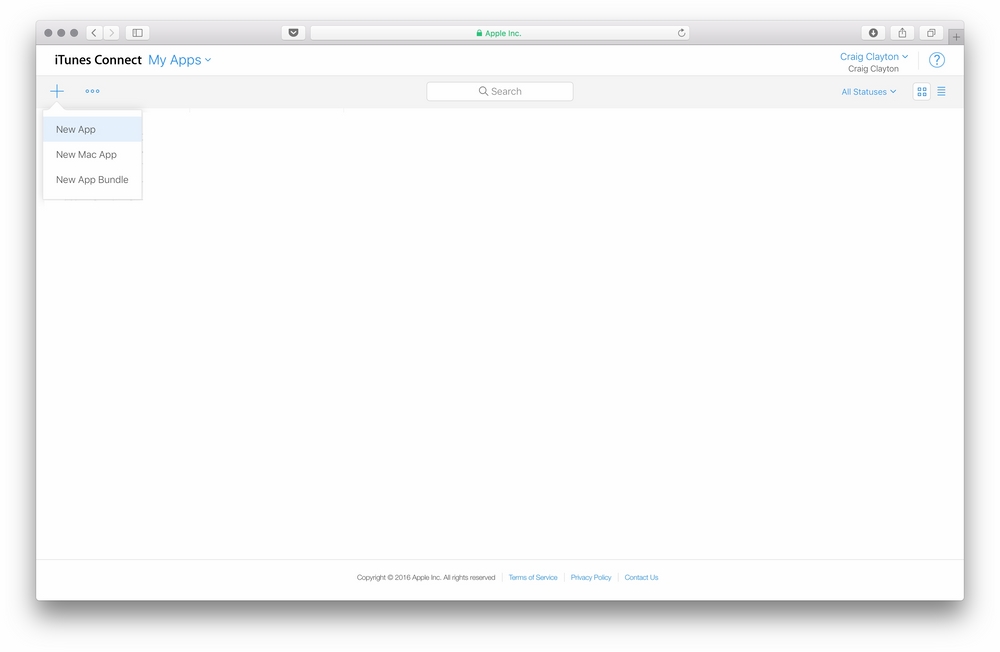Image resolution: width=1000 pixels, height=652 pixels.
Task: Reload the page using refresh icon
Action: (x=681, y=33)
